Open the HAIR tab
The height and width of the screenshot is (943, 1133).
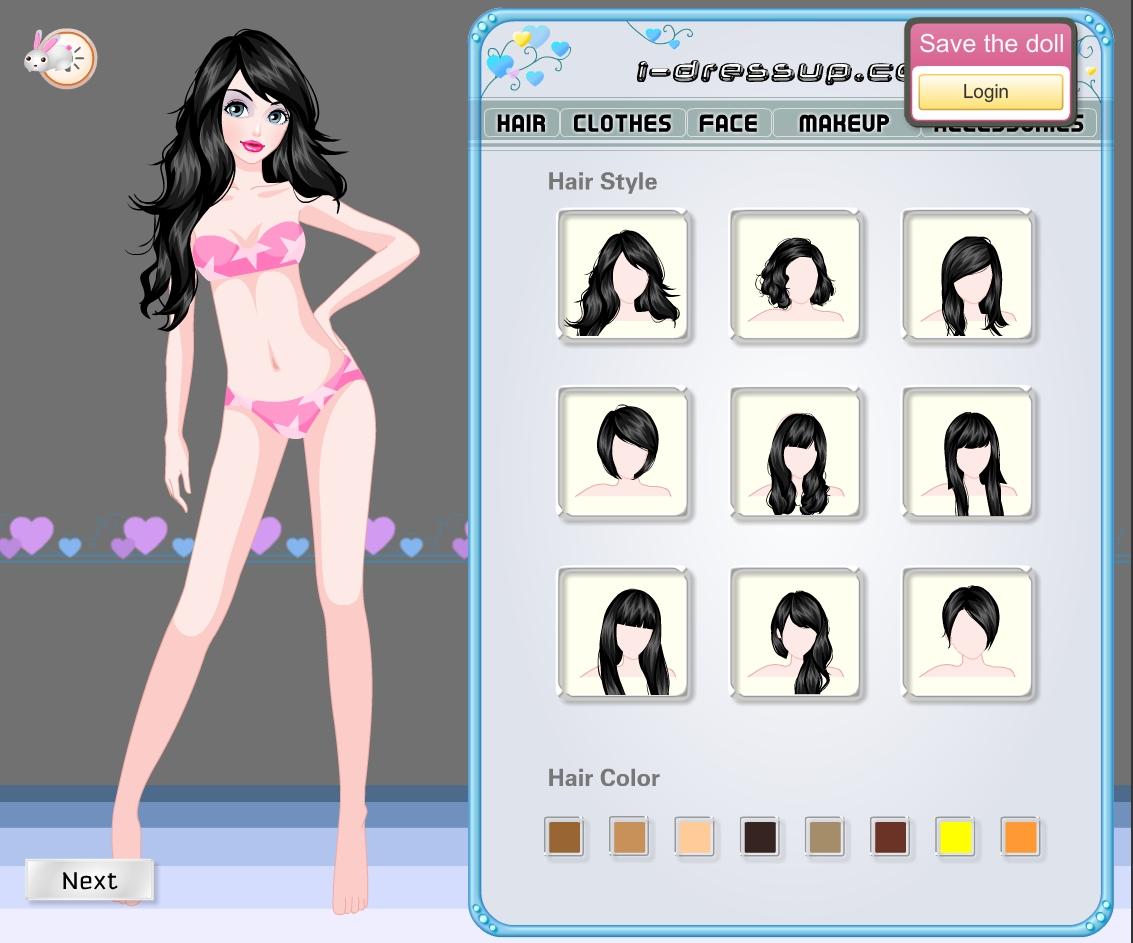(x=521, y=123)
